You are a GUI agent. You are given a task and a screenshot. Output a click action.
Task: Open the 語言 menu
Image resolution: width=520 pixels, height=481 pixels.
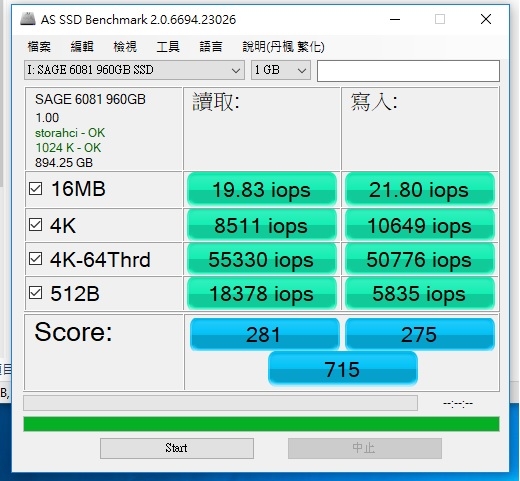[x=211, y=46]
